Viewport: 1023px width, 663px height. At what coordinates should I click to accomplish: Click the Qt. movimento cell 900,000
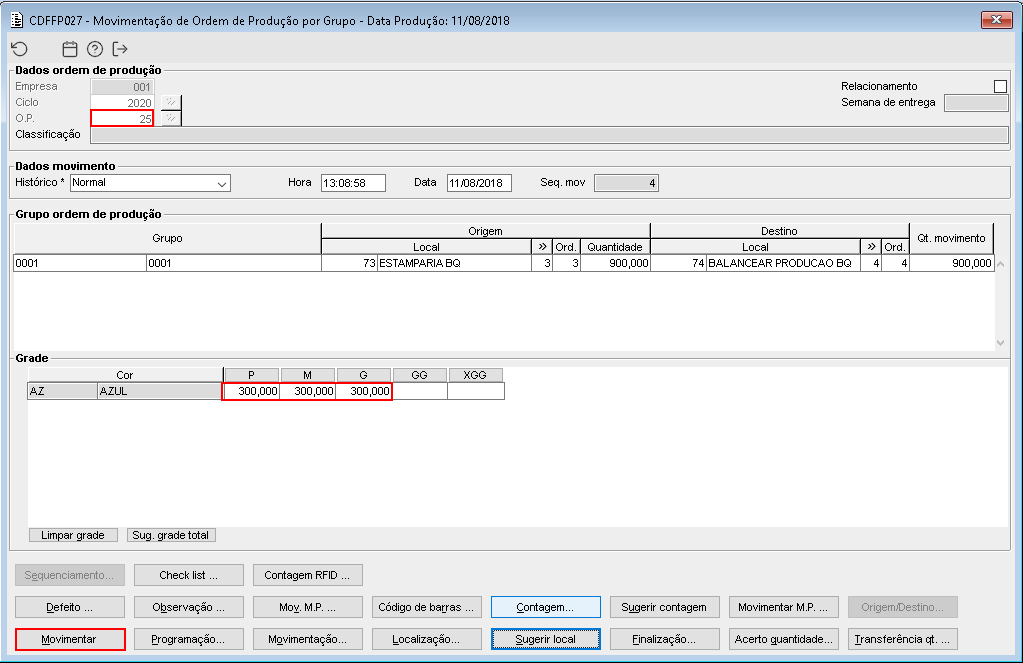[x=951, y=263]
